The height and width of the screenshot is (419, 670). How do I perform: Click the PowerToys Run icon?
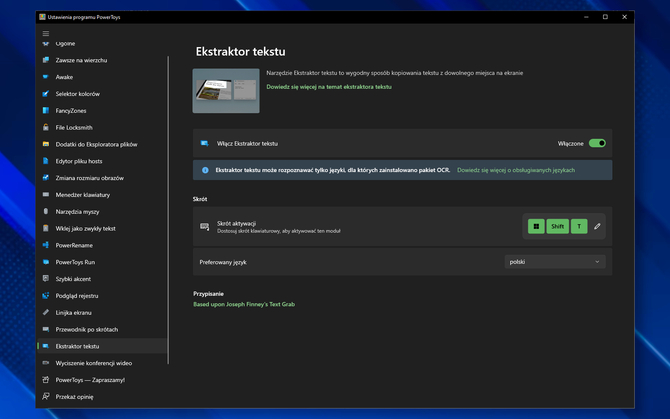point(46,262)
